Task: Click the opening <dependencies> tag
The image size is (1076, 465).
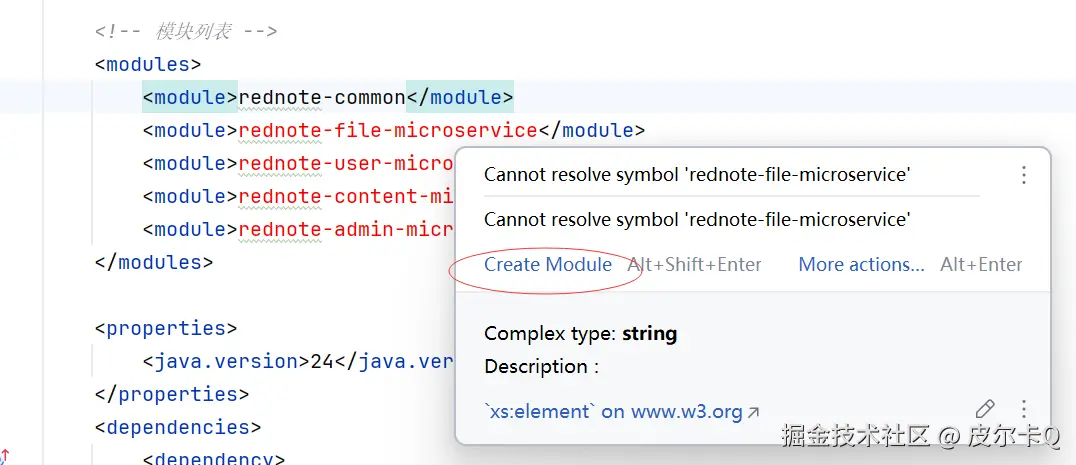Action: click(x=178, y=428)
